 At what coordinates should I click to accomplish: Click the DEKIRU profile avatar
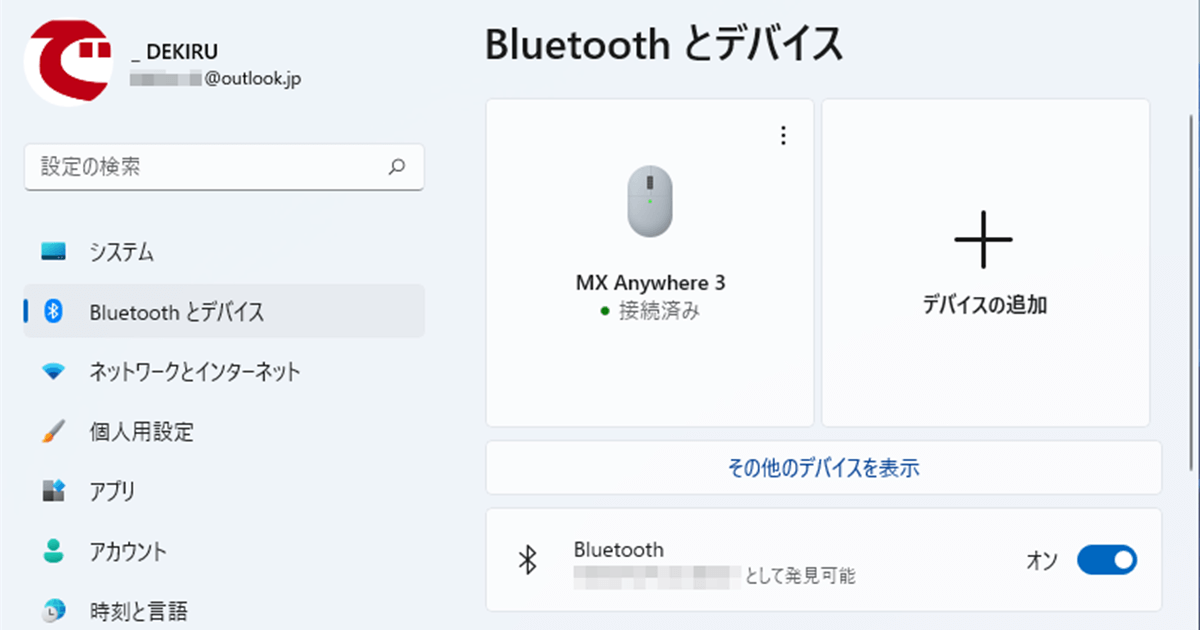[x=69, y=62]
